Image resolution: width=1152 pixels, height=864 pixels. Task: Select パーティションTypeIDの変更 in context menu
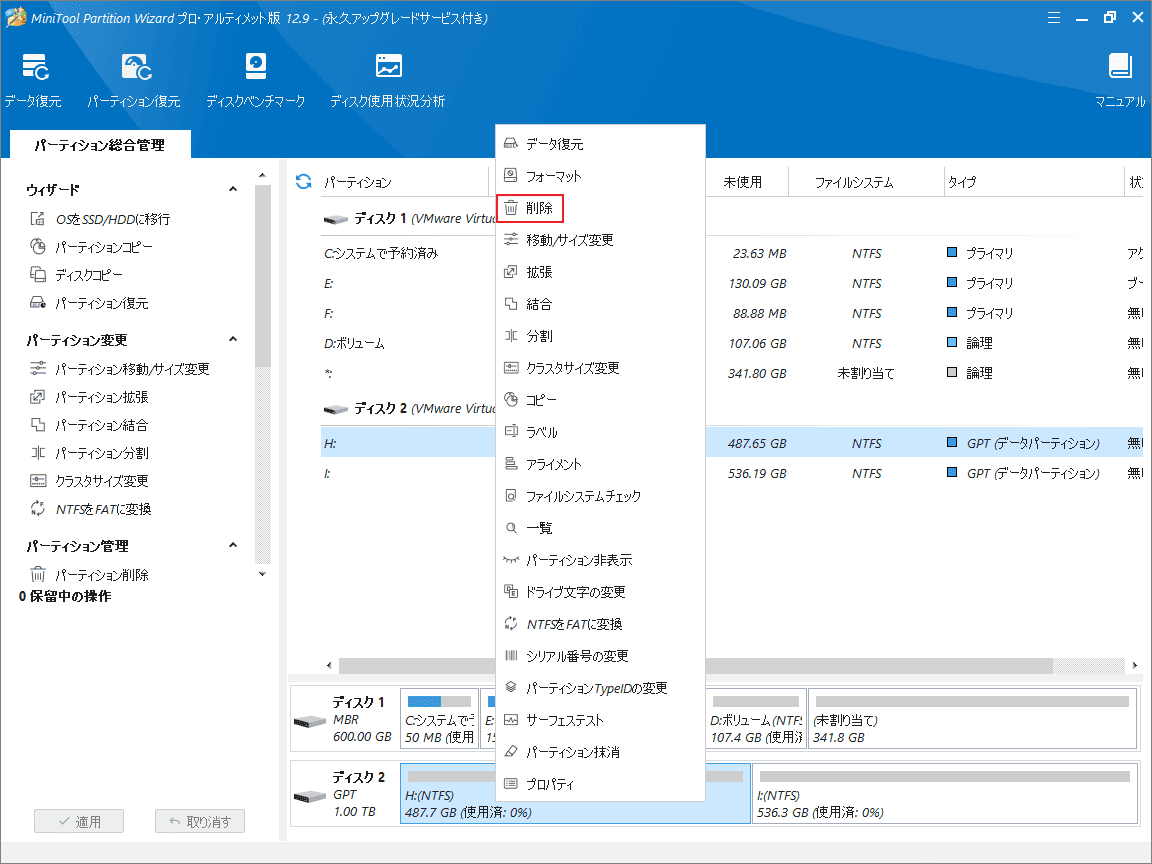click(x=600, y=688)
